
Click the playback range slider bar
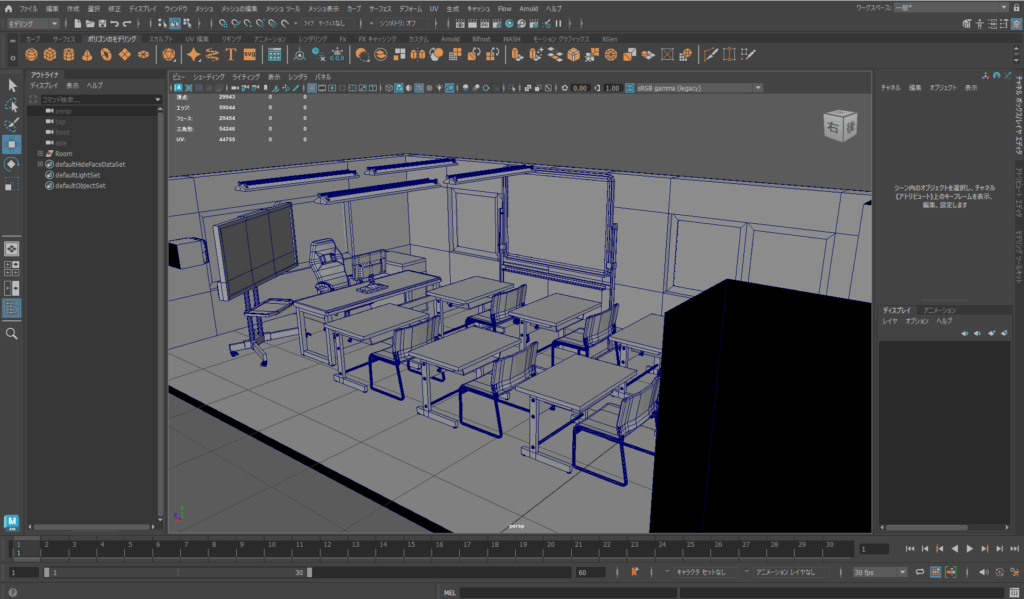tap(178, 572)
